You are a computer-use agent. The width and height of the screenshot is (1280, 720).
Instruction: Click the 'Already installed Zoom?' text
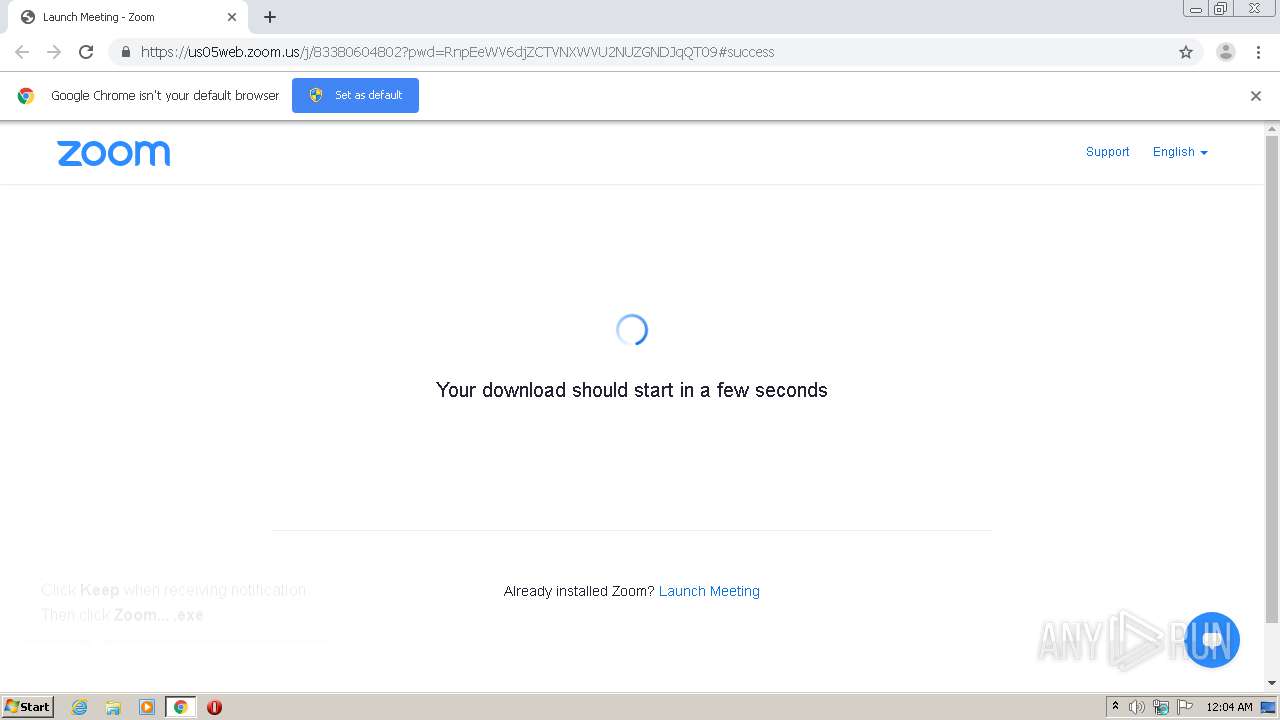coord(579,591)
